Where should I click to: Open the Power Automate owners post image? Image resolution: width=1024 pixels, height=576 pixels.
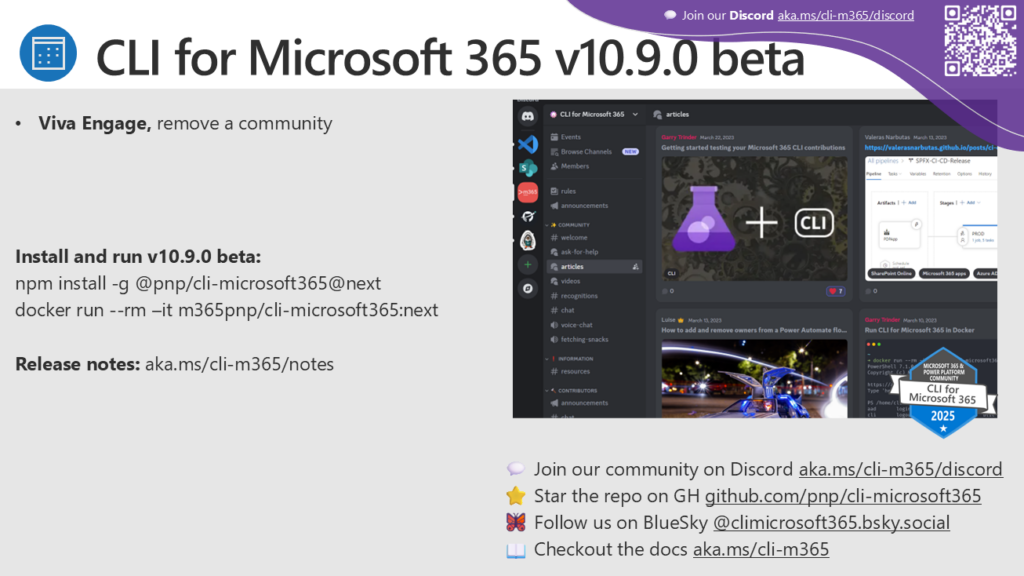(754, 379)
